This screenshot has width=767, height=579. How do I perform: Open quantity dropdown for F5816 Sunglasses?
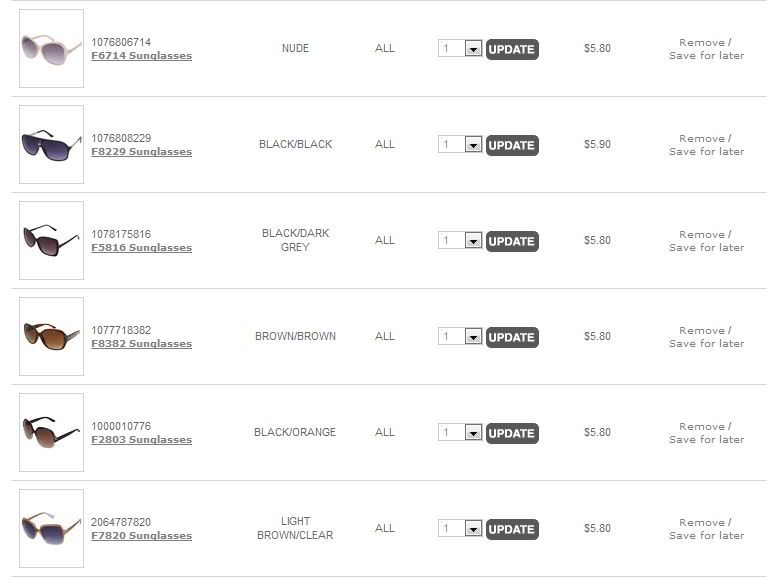tap(473, 241)
